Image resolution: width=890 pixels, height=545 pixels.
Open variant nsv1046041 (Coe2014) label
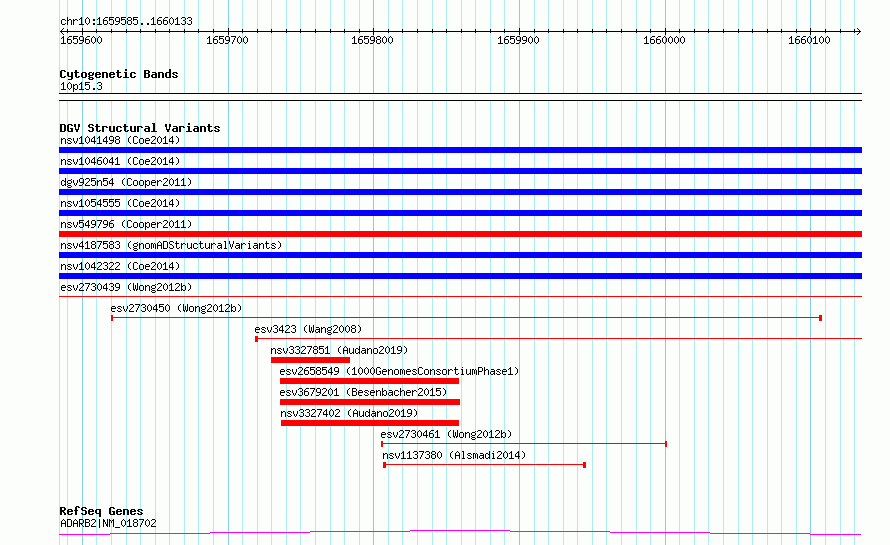[x=120, y=161]
